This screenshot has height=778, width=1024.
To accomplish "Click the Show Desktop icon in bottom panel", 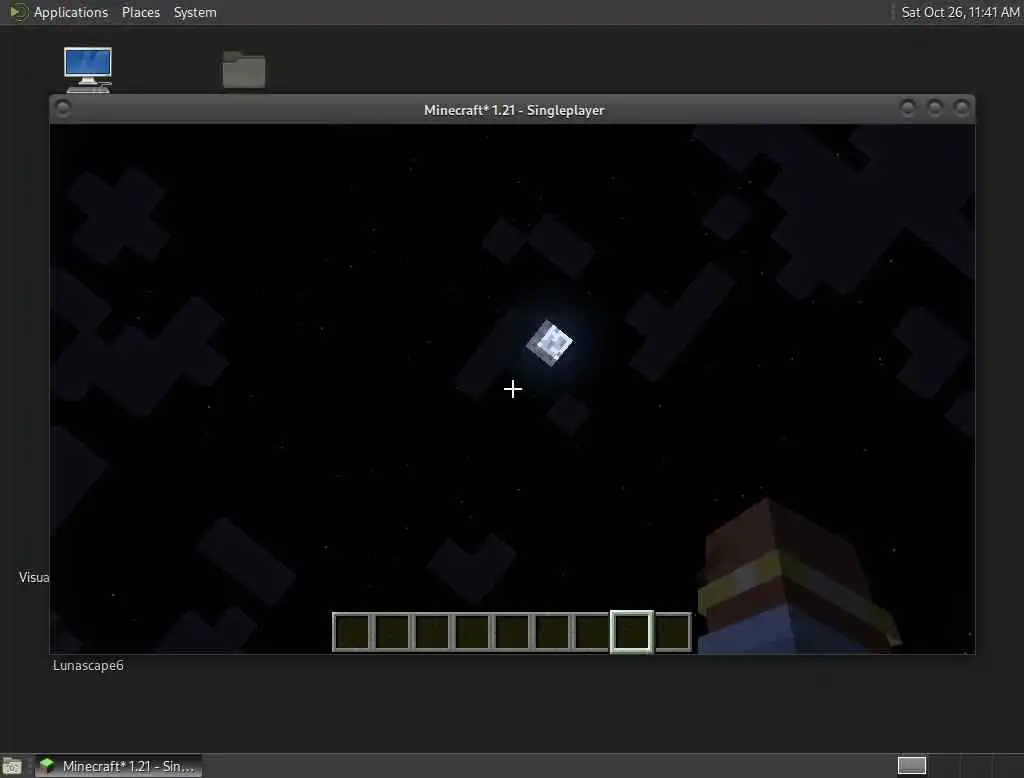I will [x=12, y=766].
